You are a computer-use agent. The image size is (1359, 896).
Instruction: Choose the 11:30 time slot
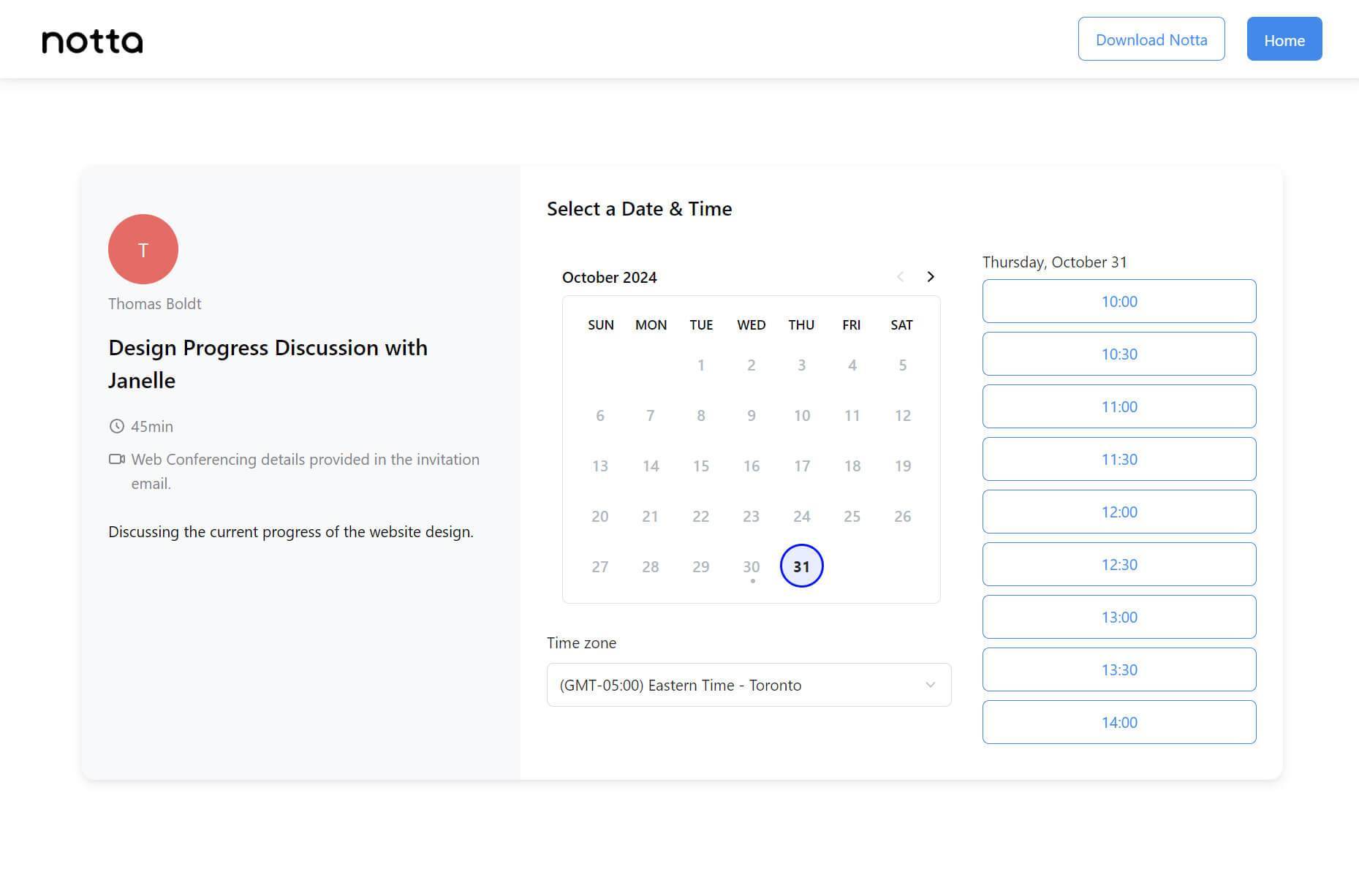click(x=1119, y=459)
